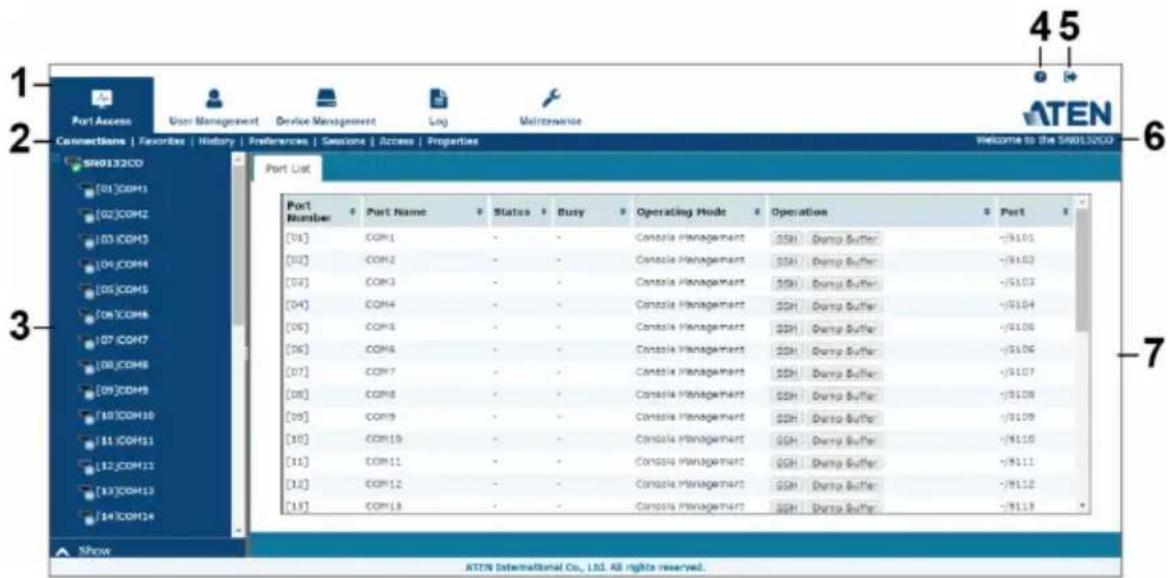Switch to the Access submenu

[395, 141]
